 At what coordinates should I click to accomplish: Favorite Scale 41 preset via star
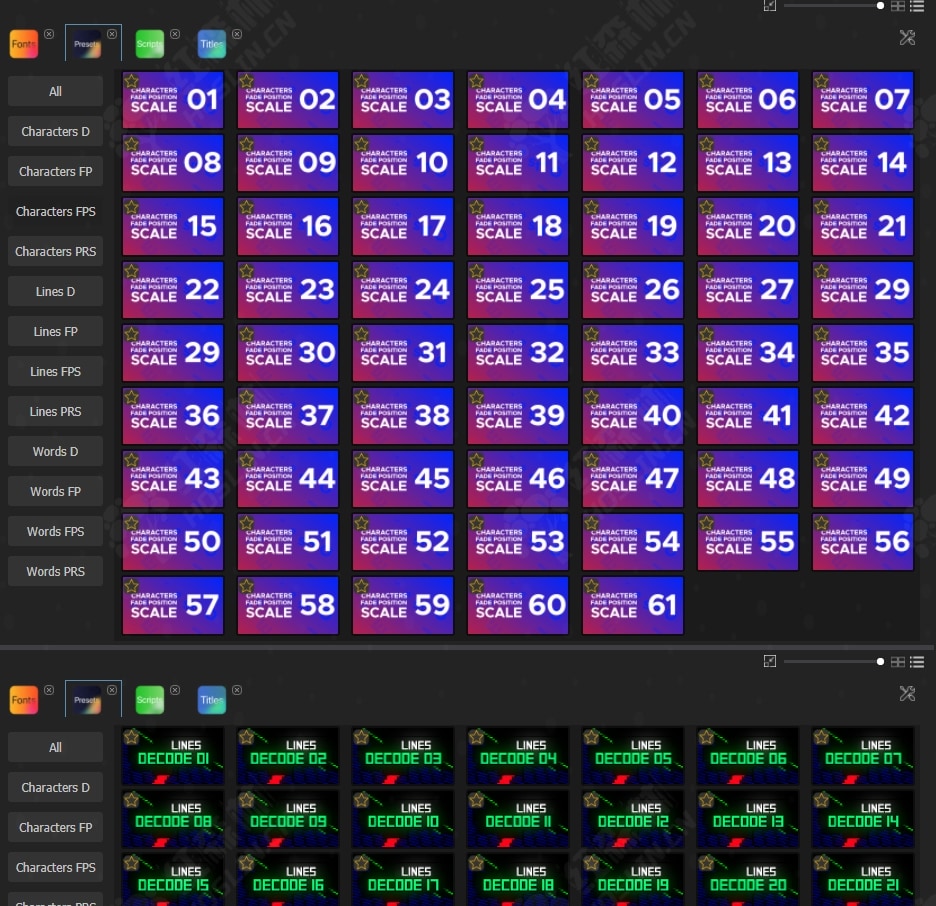[x=707, y=397]
